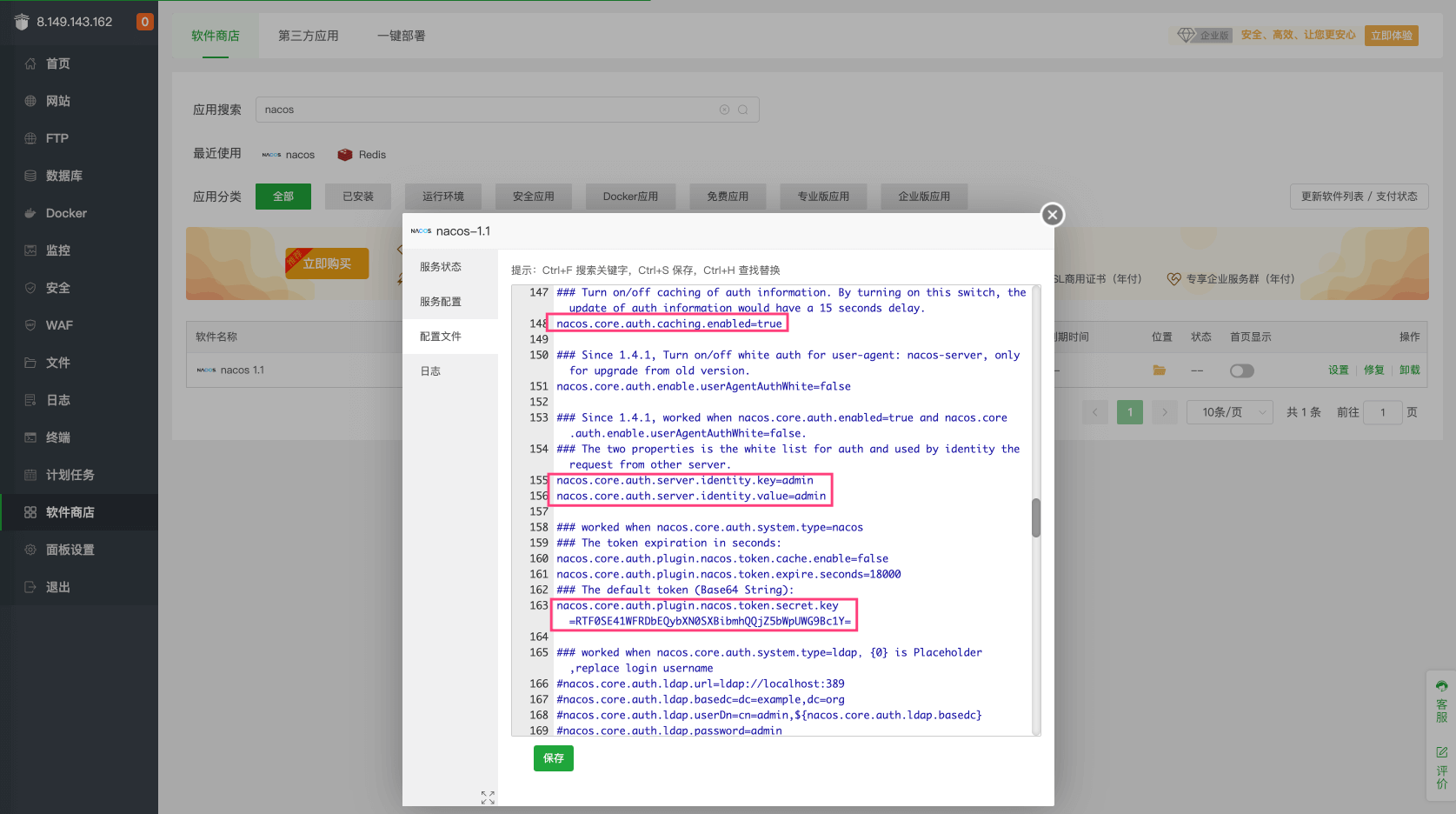Click the 立即体验 button
Viewport: 1456px width, 814px height.
[x=1391, y=36]
